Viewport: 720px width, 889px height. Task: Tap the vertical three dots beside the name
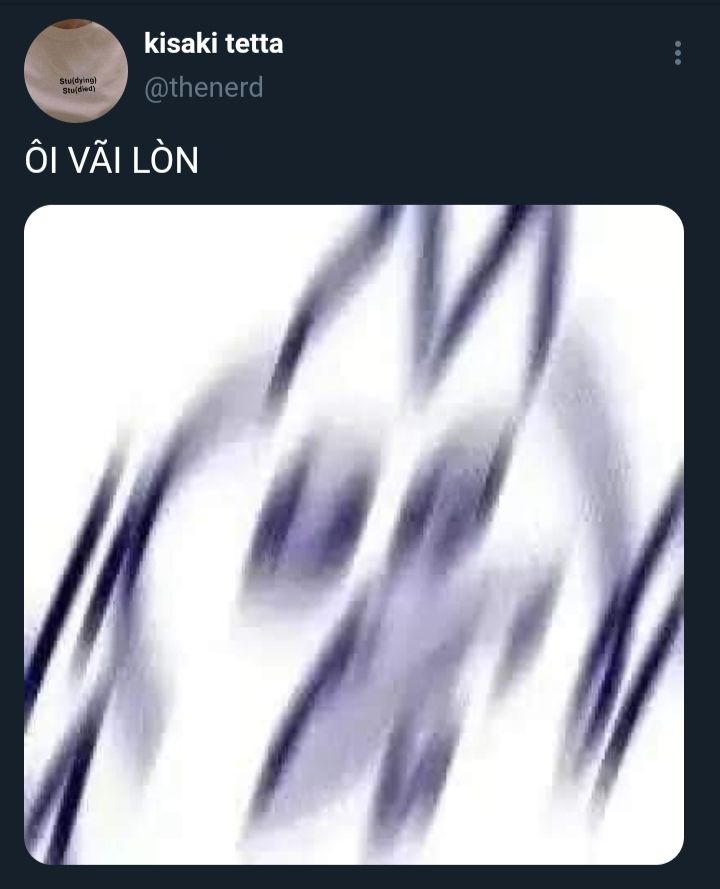tap(678, 53)
